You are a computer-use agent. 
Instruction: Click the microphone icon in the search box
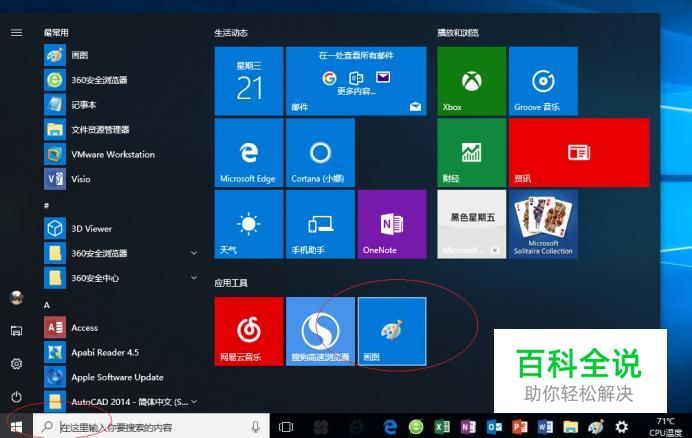point(255,427)
